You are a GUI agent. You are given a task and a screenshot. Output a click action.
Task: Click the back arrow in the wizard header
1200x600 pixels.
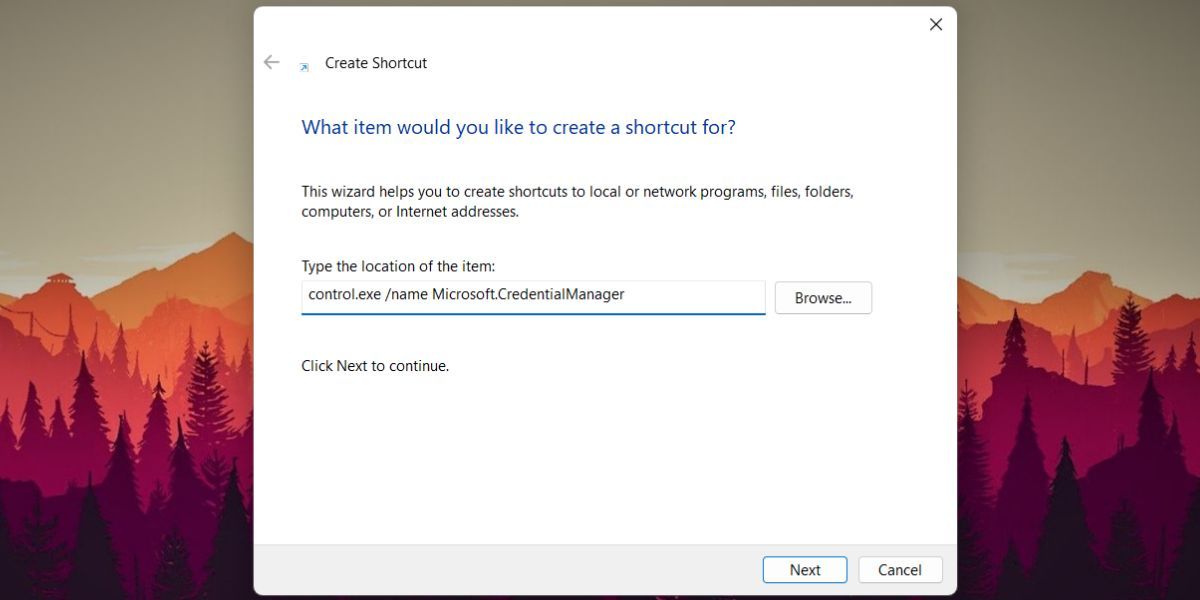tap(271, 62)
